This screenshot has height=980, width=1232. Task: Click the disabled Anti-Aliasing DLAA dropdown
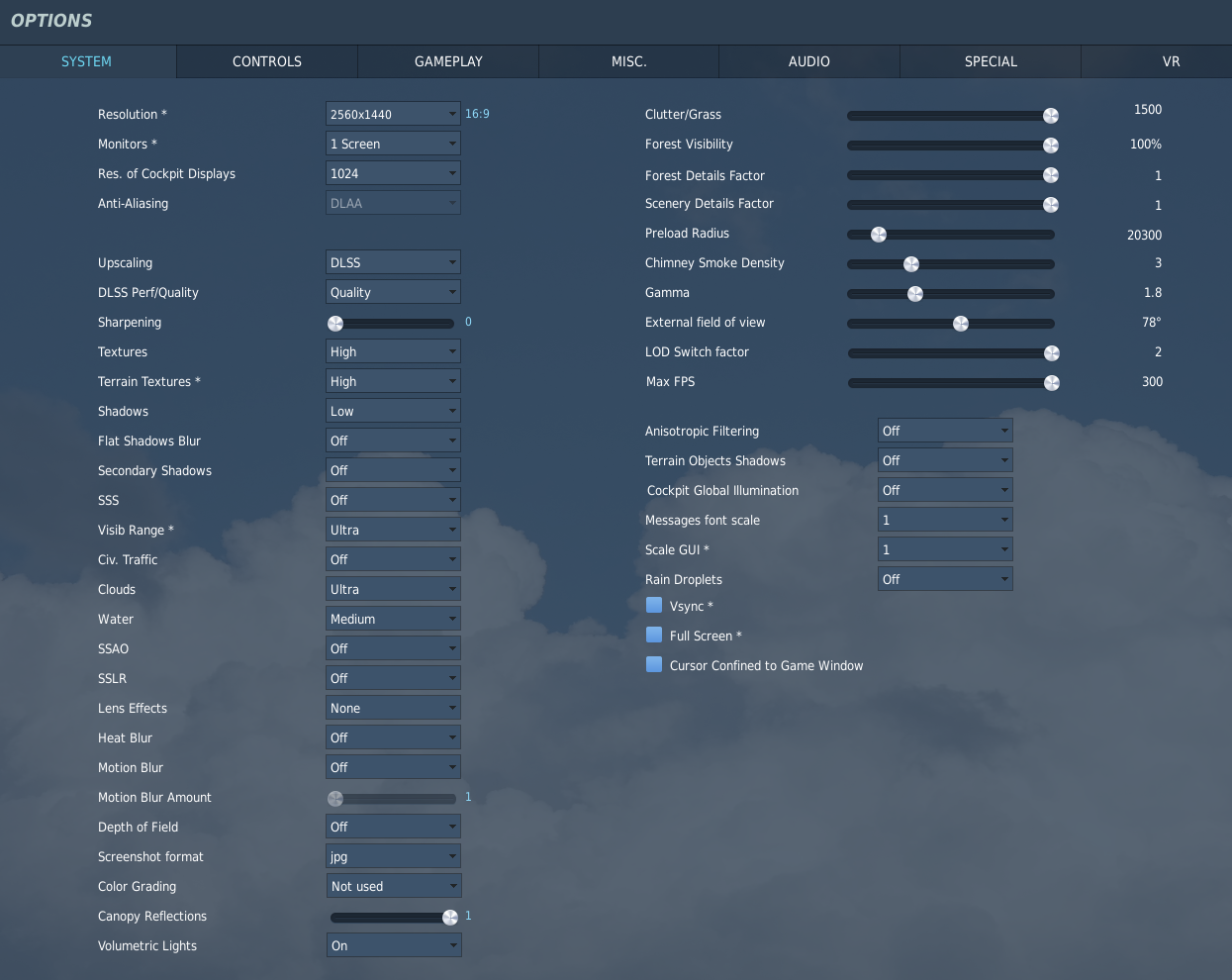394,203
